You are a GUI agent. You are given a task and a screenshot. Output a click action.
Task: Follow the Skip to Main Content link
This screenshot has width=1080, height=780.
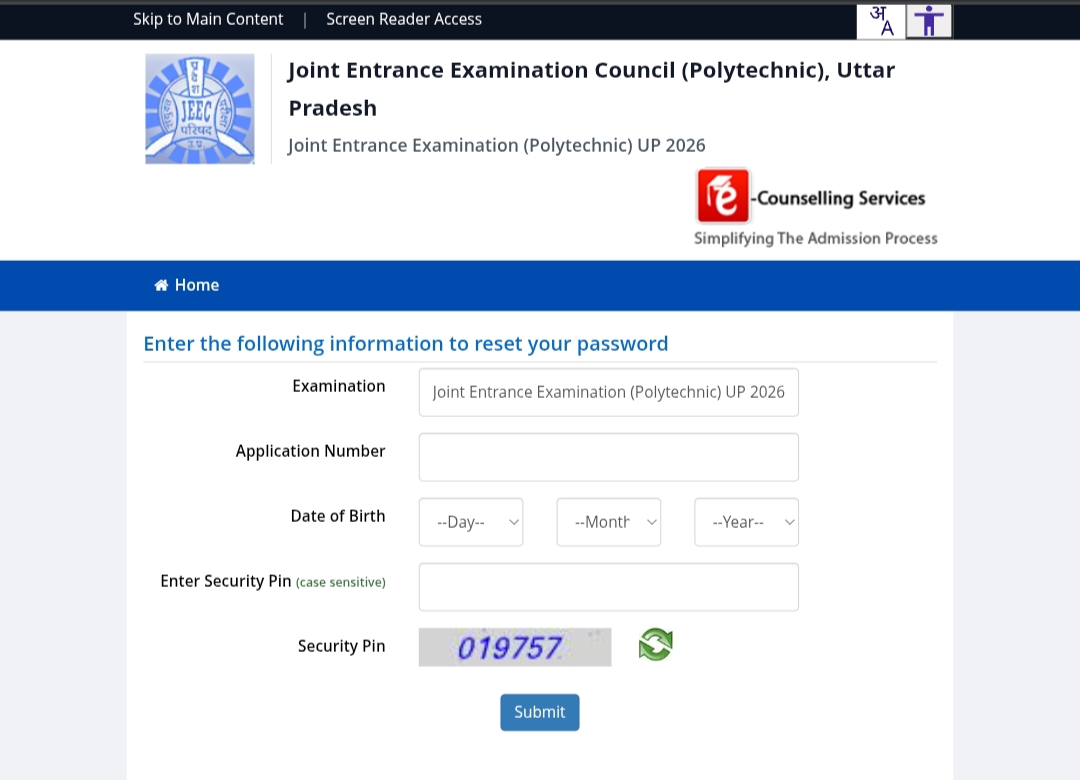tap(208, 19)
